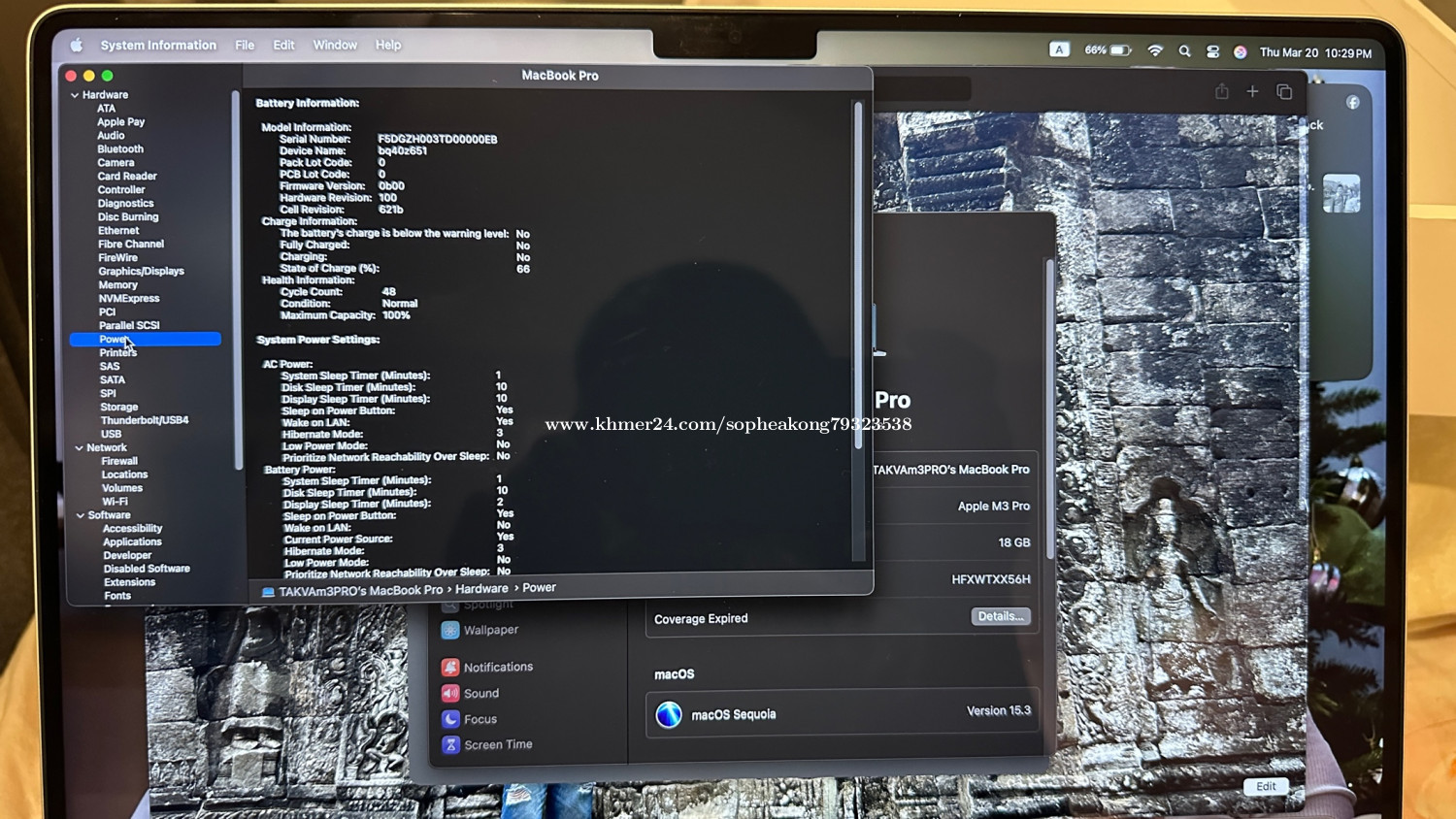The width and height of the screenshot is (1456, 819).
Task: Select Volumes under Network
Action: [121, 489]
